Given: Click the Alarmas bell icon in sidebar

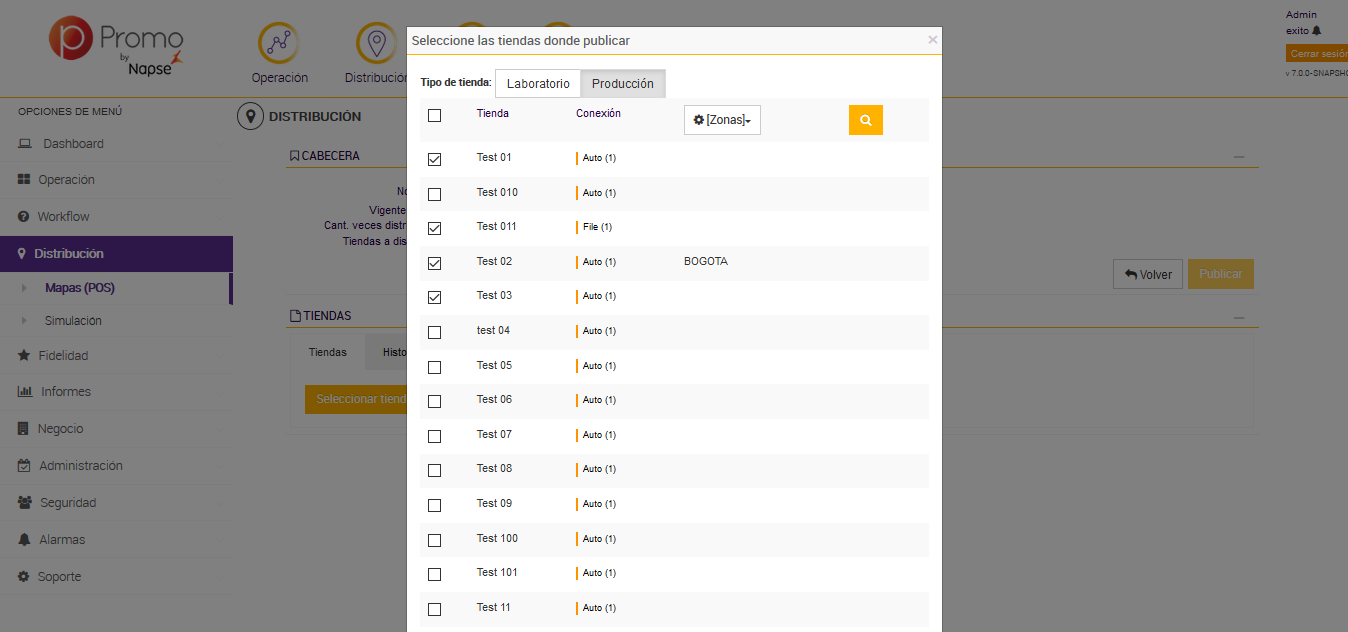Looking at the screenshot, I should (24, 540).
